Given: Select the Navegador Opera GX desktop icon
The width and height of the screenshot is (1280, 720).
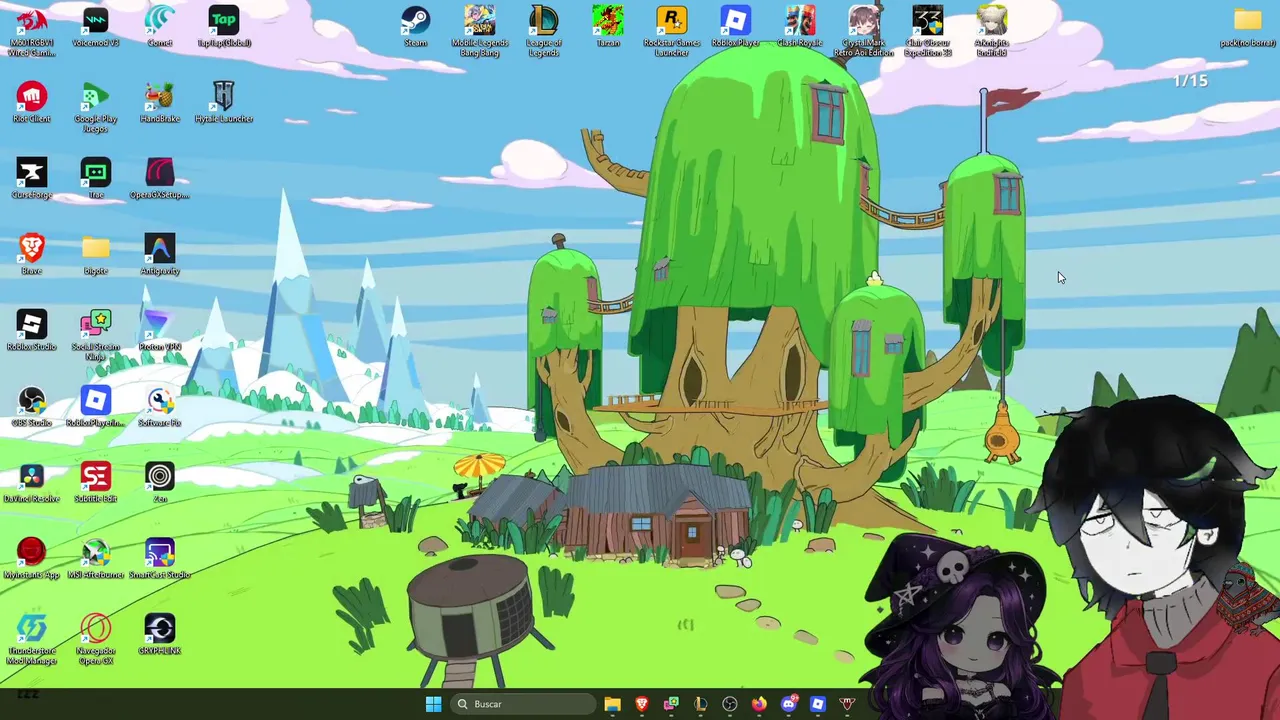Looking at the screenshot, I should 96,640.
